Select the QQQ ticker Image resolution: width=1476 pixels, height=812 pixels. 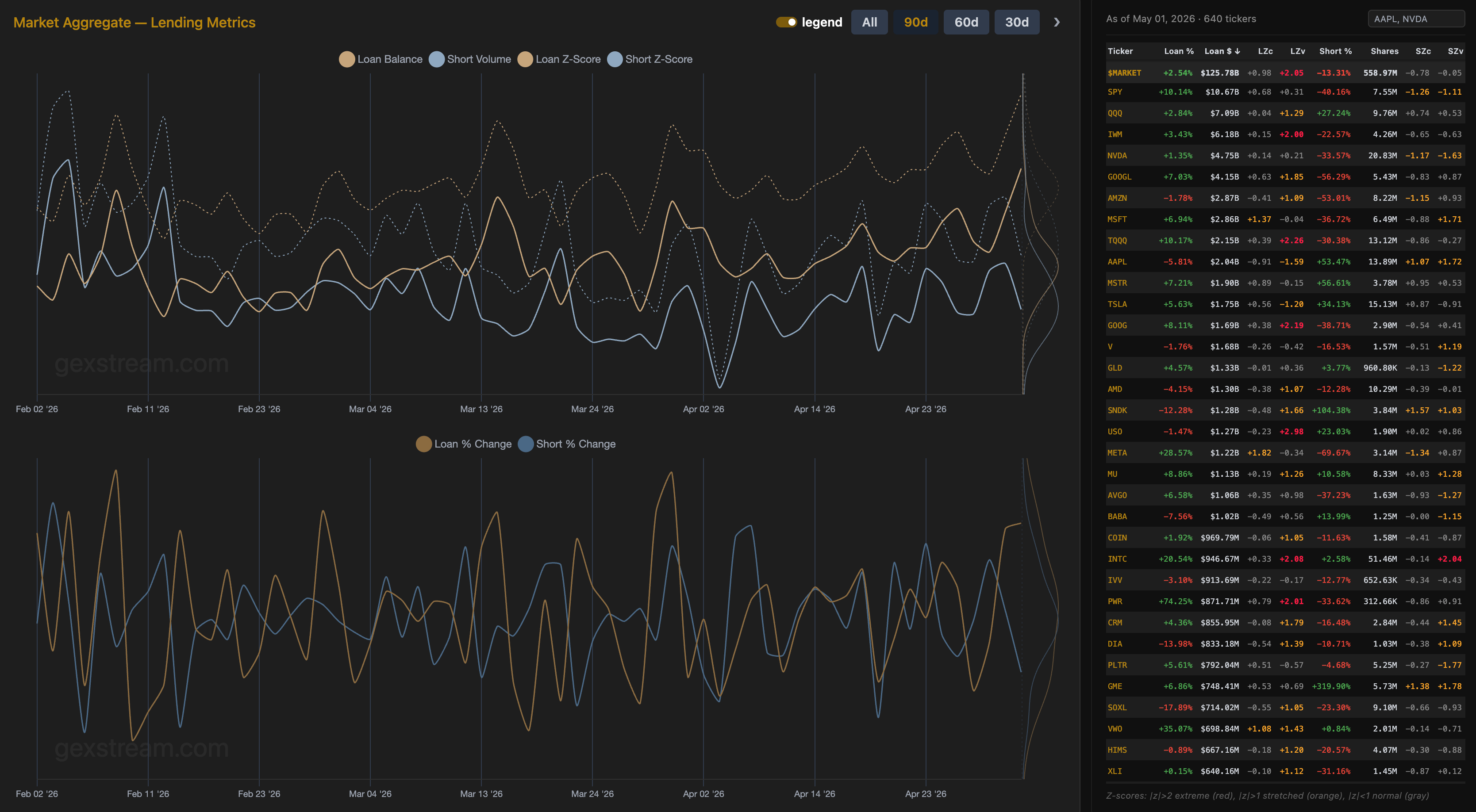tap(1115, 113)
